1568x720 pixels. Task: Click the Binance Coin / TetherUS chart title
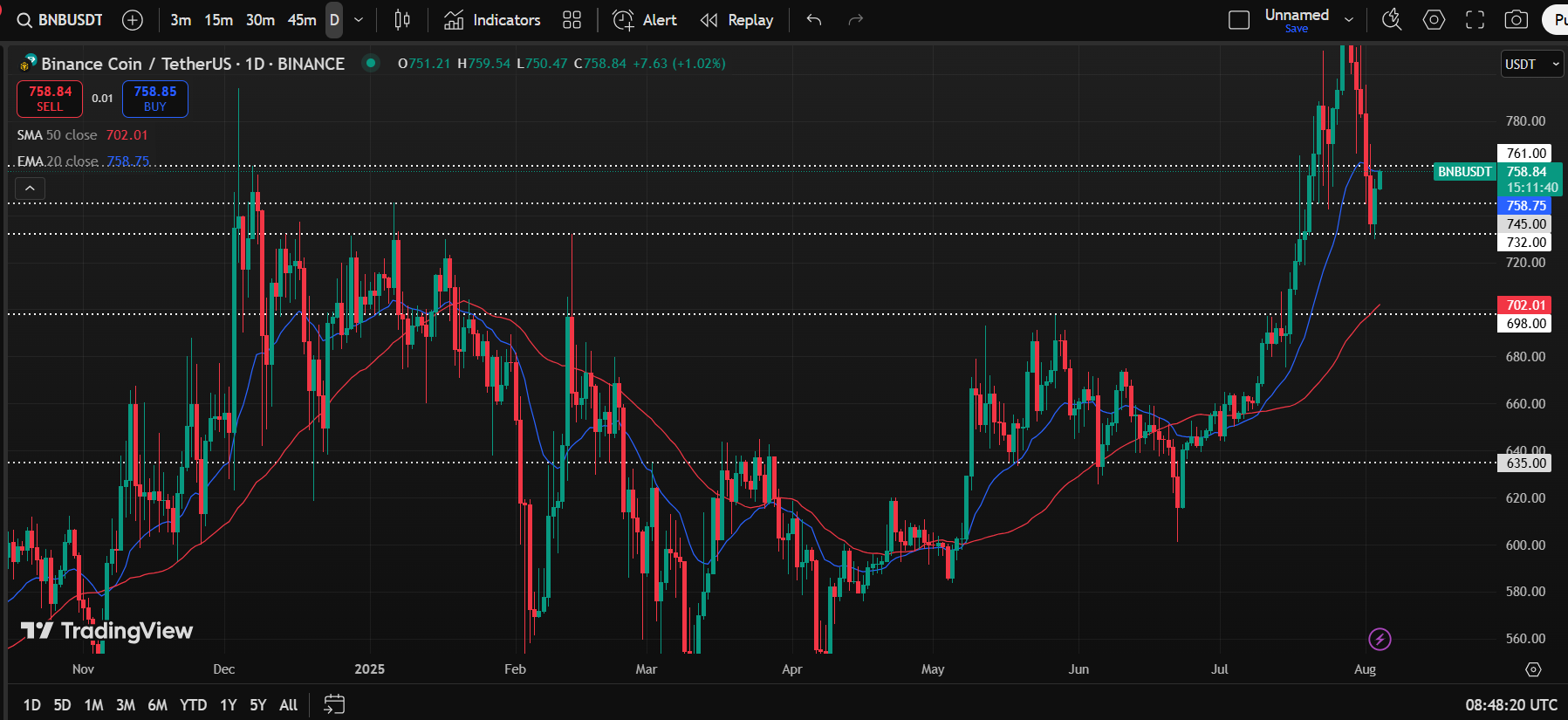click(193, 64)
